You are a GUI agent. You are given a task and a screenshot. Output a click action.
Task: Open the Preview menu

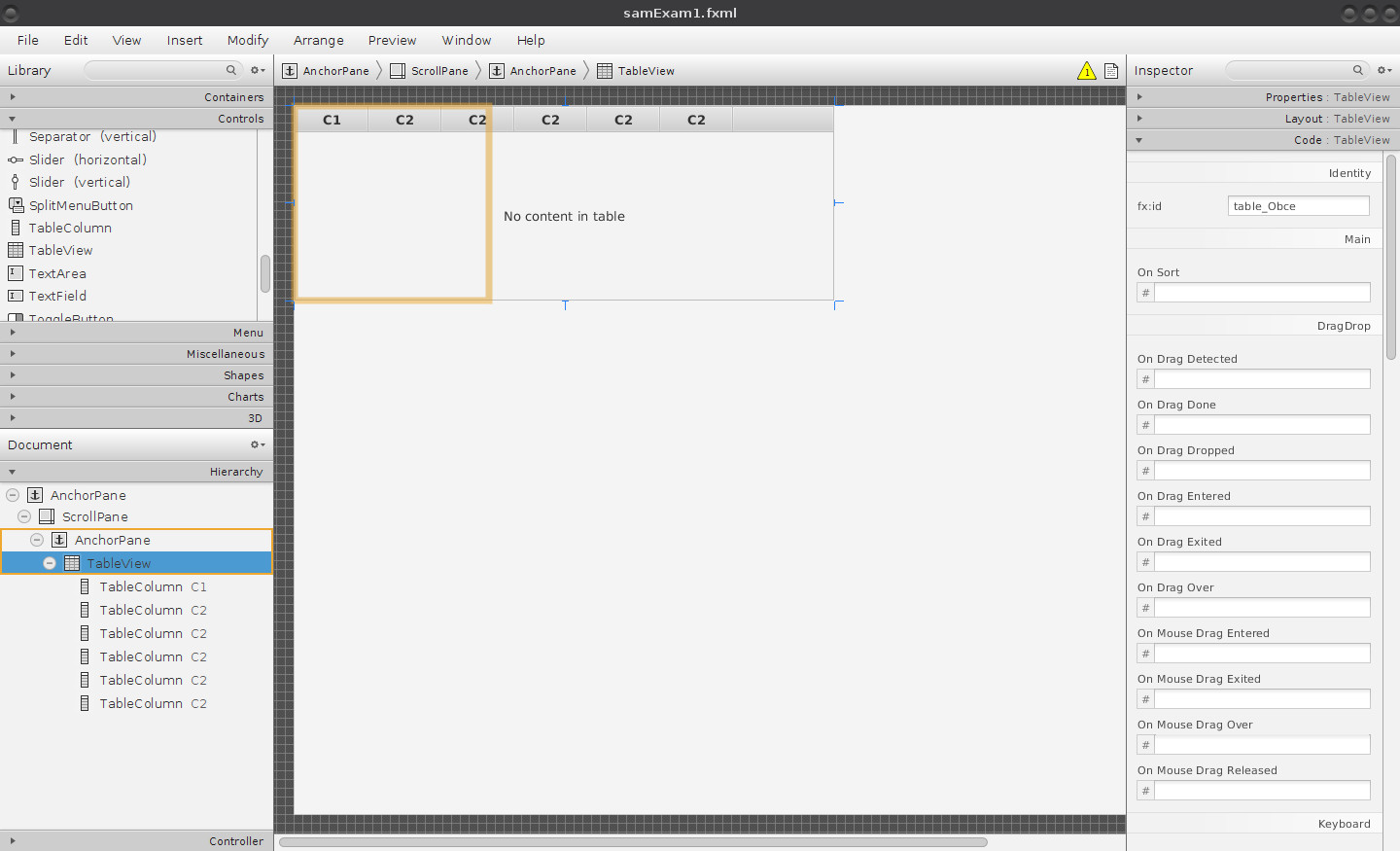tap(392, 41)
